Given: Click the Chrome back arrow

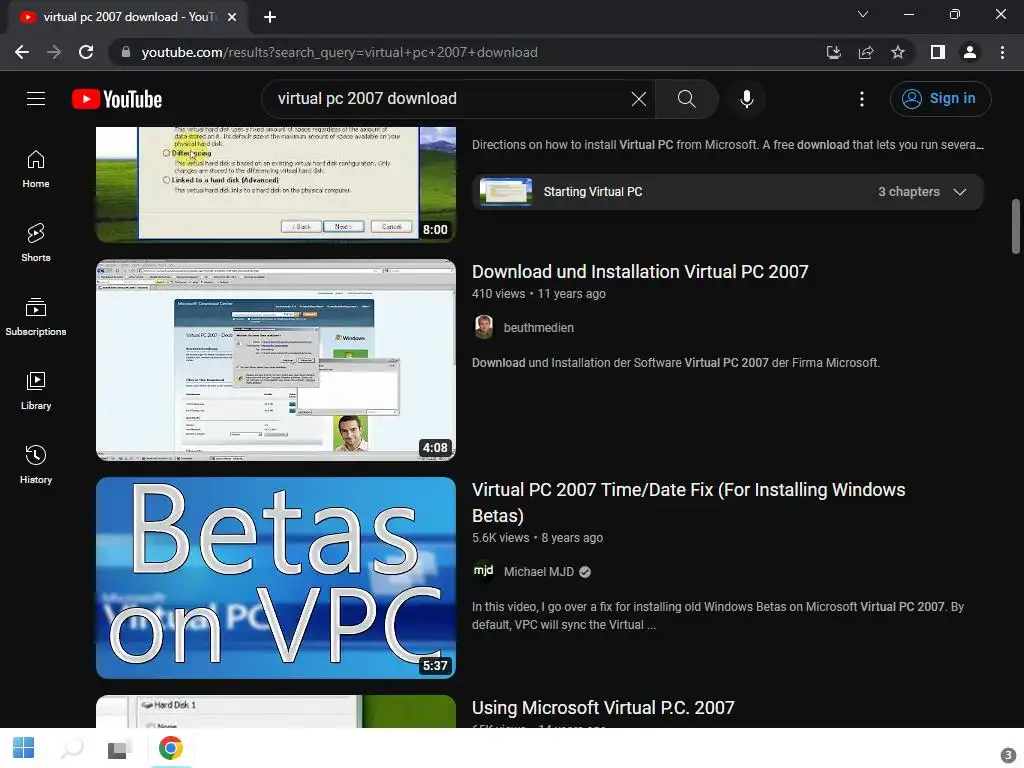Looking at the screenshot, I should point(22,52).
